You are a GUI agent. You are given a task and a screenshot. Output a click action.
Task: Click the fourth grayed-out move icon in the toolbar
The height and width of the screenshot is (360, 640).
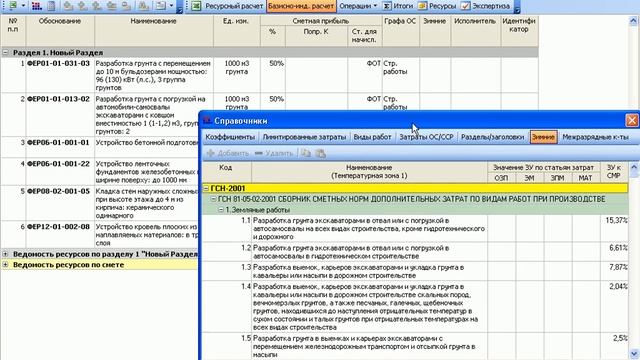111,6
